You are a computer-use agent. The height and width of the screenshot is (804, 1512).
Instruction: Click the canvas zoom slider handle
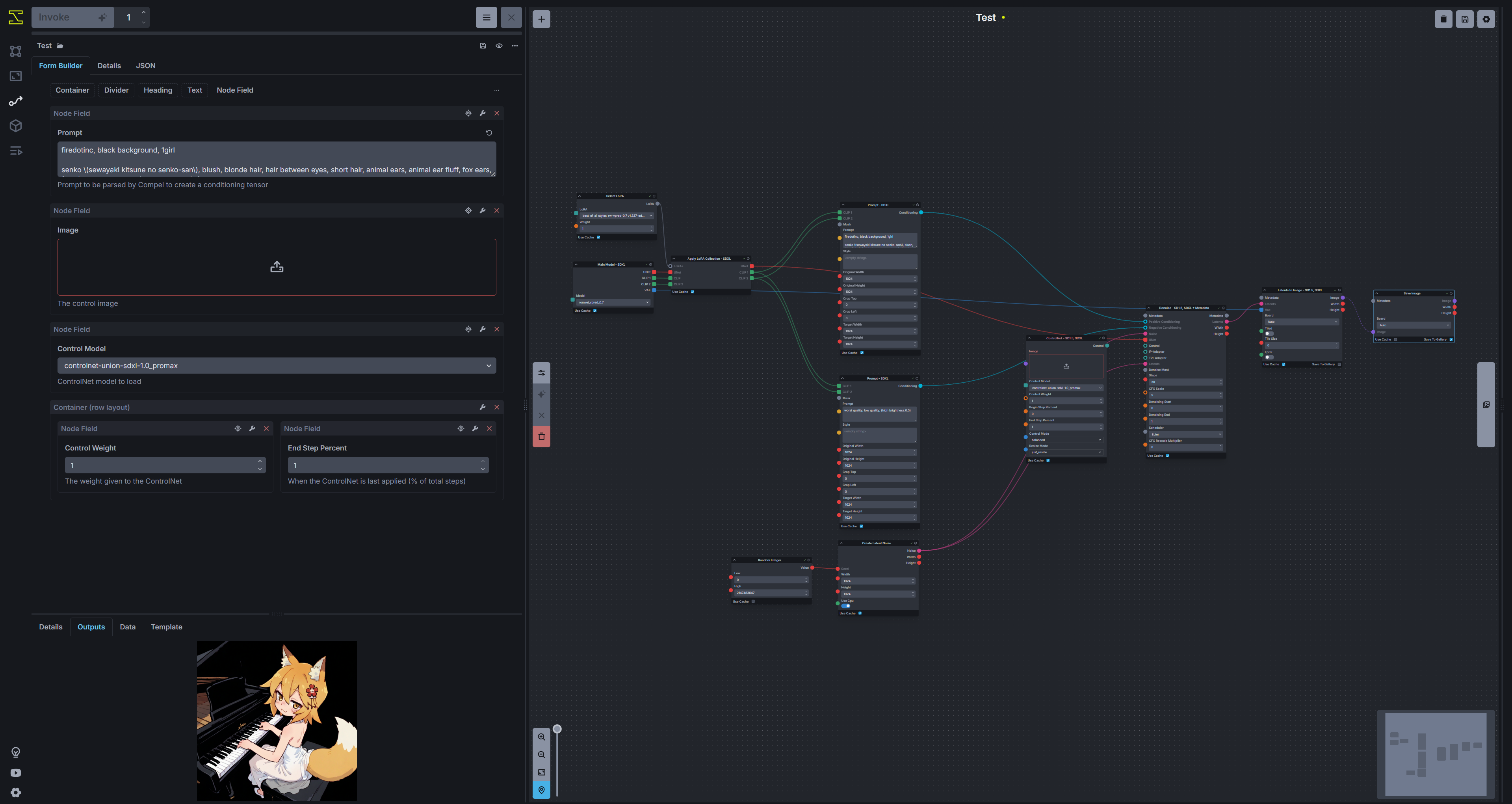557,730
